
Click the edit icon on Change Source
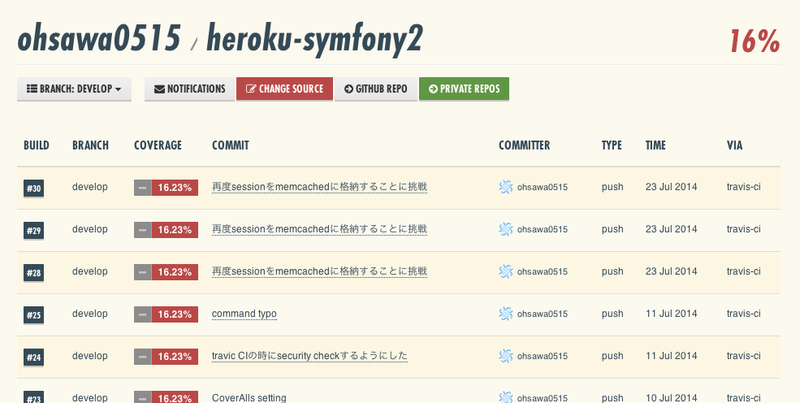click(251, 89)
